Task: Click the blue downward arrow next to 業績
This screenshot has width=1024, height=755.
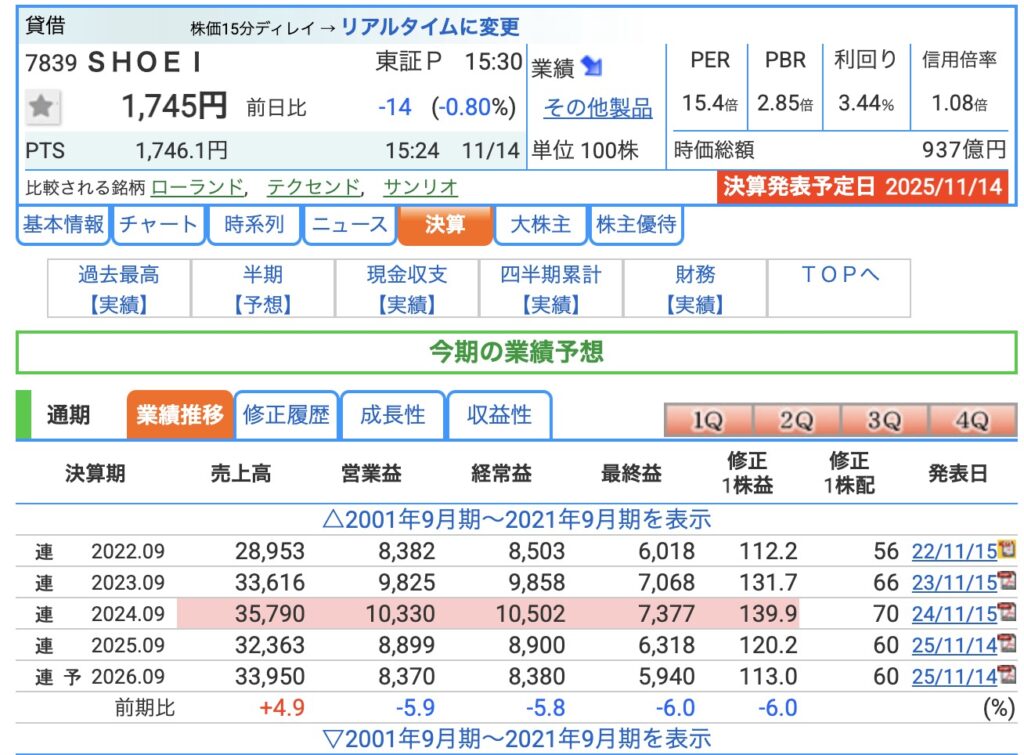Action: (x=592, y=67)
